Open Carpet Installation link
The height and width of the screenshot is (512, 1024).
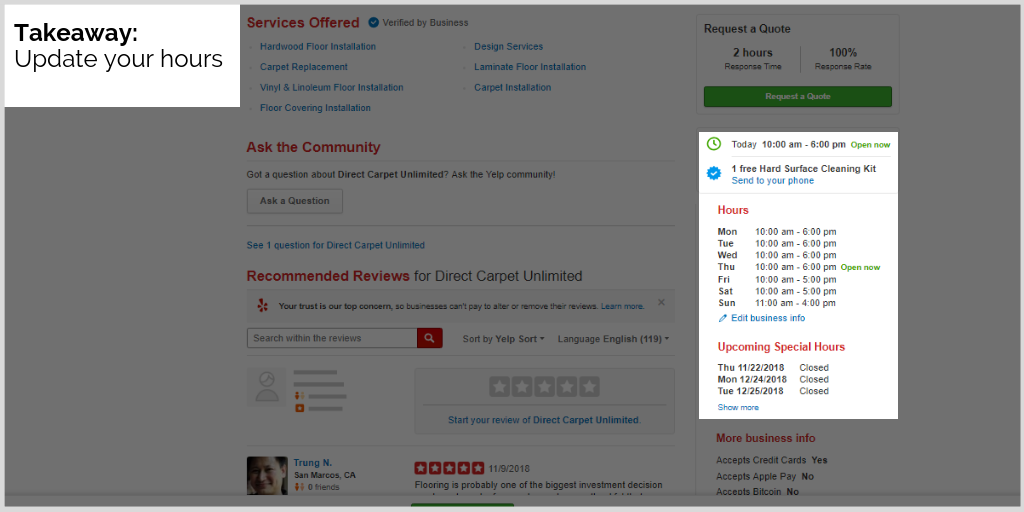[513, 88]
